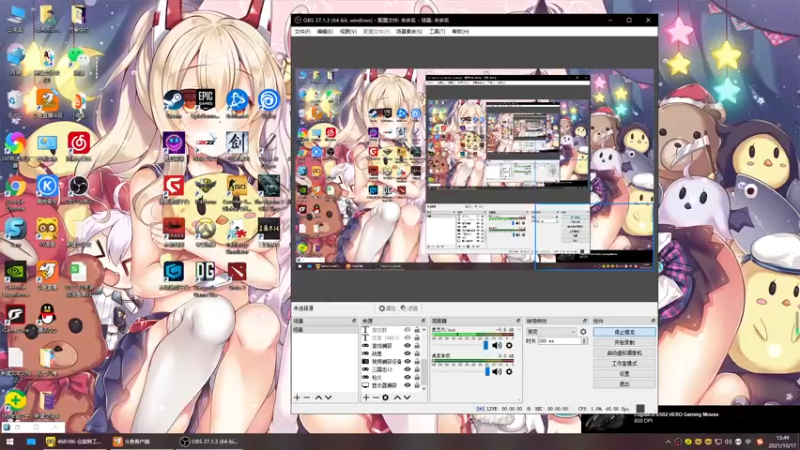800x450 pixels.
Task: Adjust 桌面音频 volume slider handle
Action: click(487, 372)
